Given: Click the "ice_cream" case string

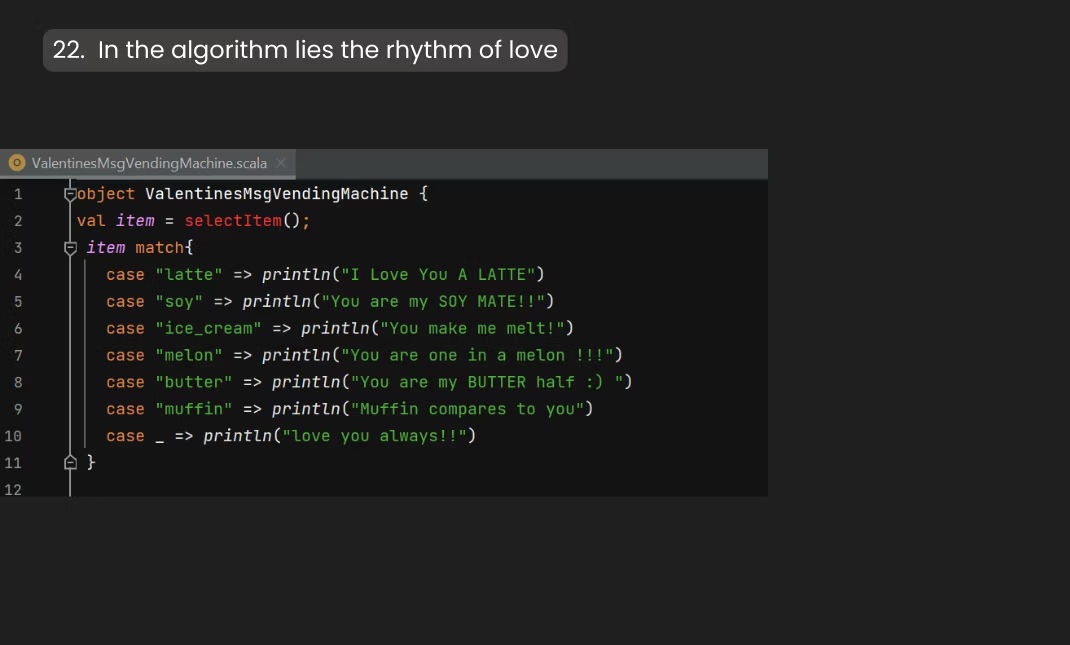Looking at the screenshot, I should tap(208, 328).
